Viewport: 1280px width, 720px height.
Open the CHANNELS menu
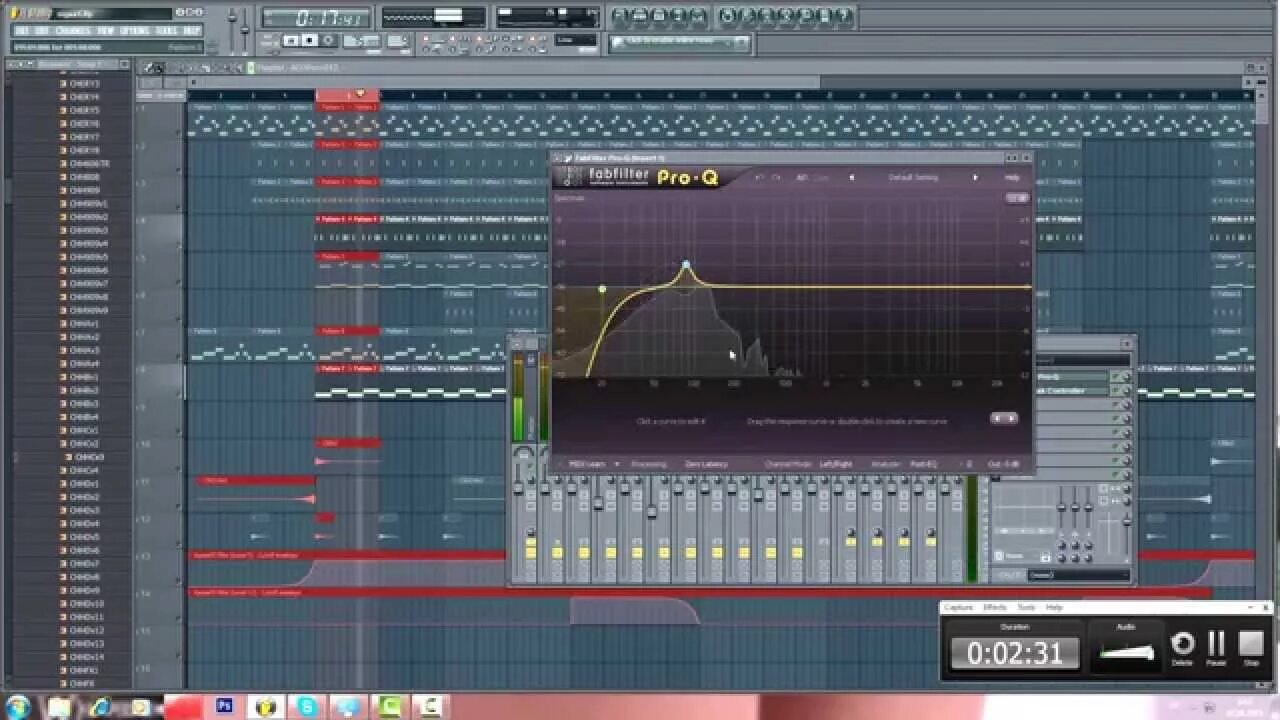[74, 31]
